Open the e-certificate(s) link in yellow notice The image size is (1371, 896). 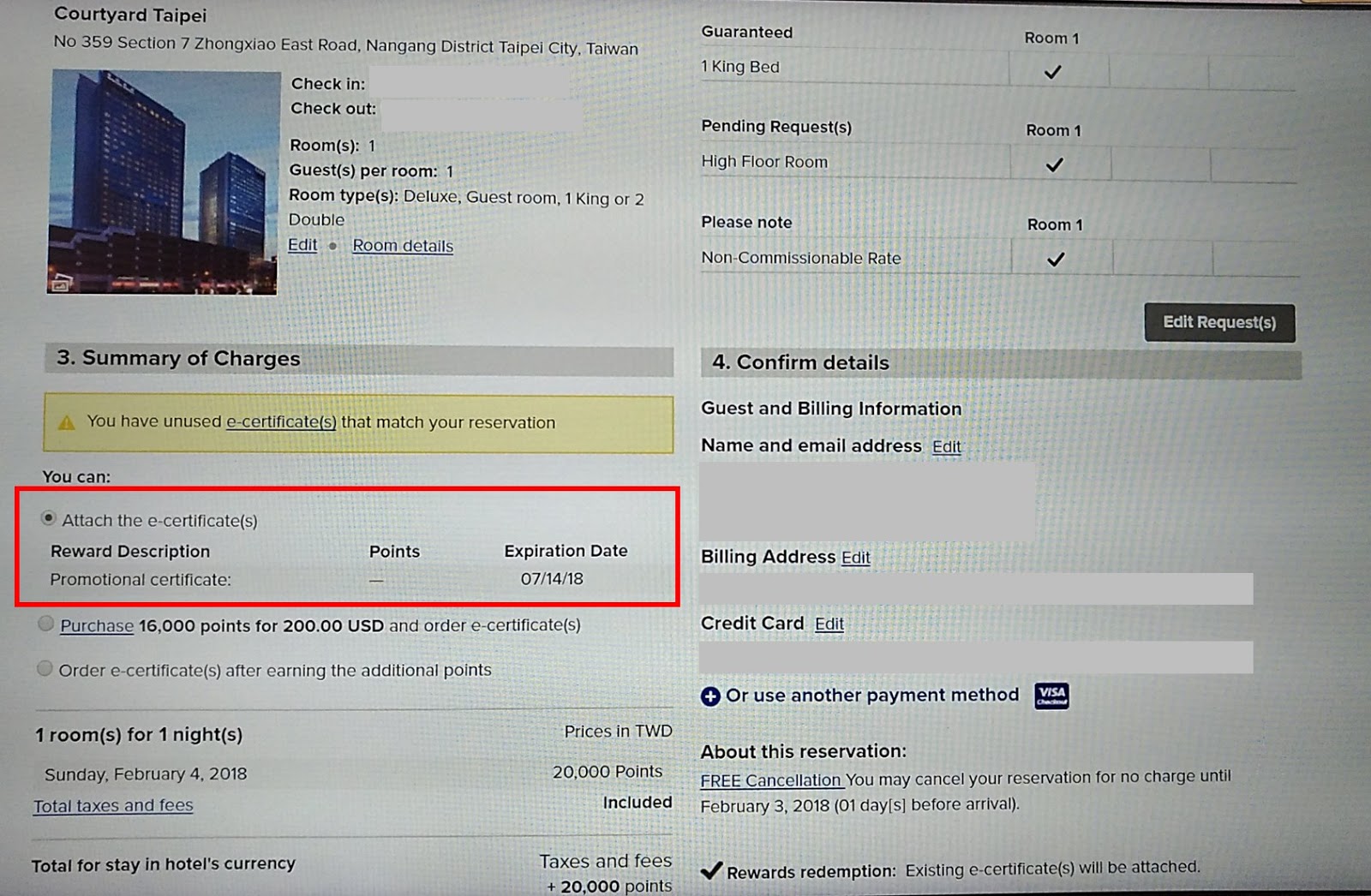click(281, 421)
